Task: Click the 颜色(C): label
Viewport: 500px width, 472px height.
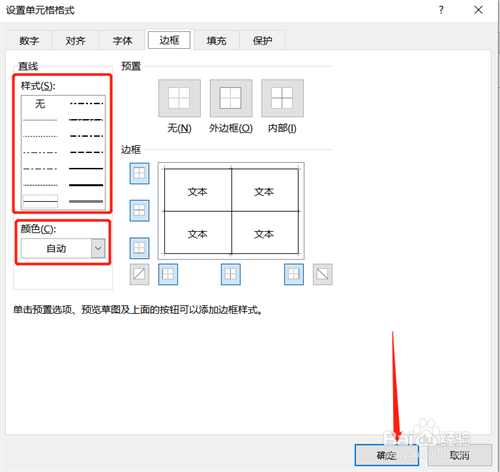Action: coord(38,229)
